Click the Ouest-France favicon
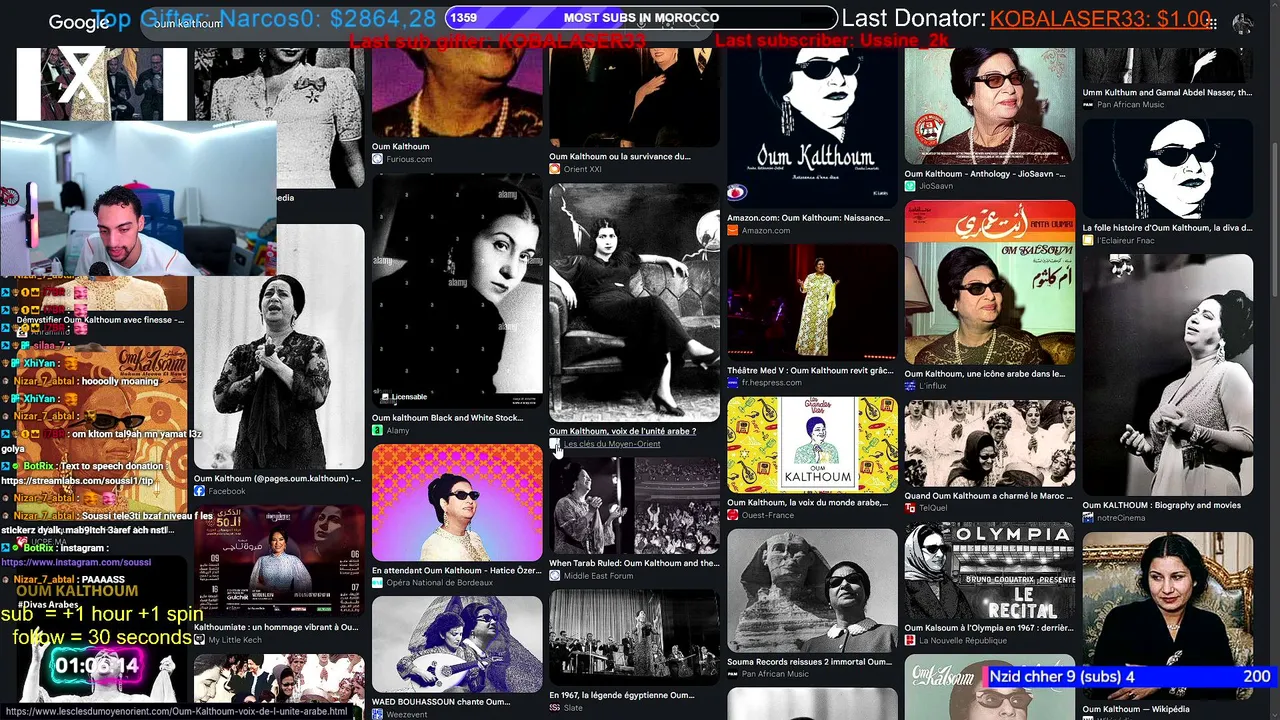 point(732,515)
